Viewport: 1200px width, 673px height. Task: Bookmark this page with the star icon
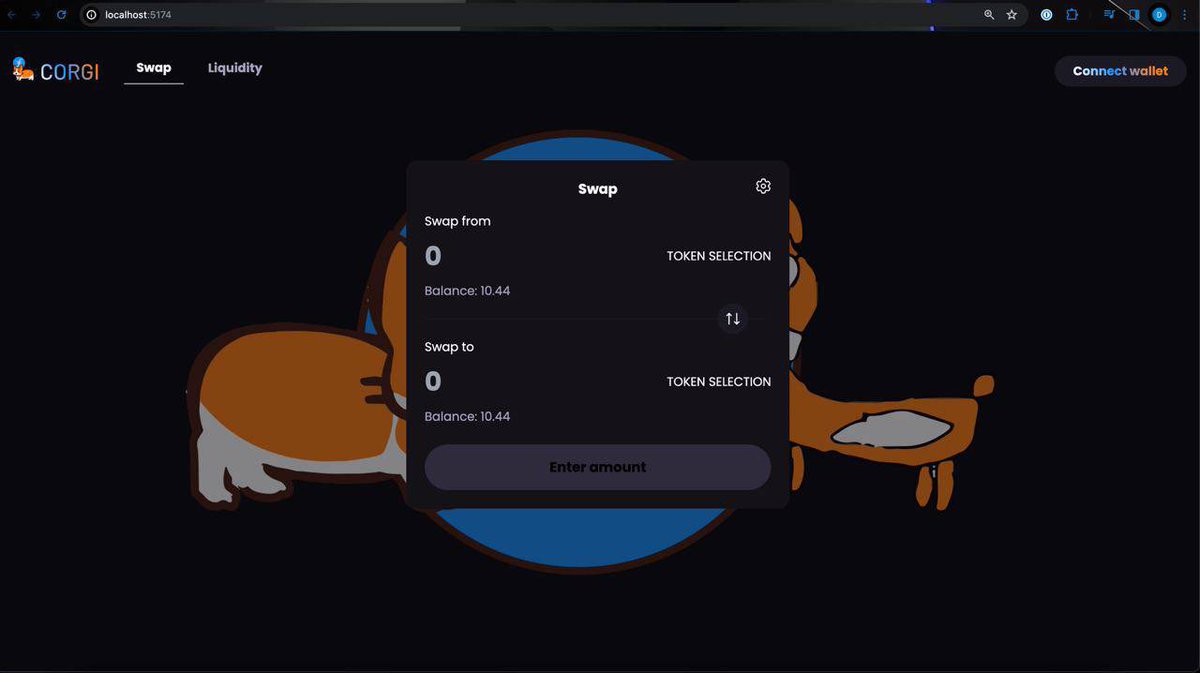(1011, 14)
